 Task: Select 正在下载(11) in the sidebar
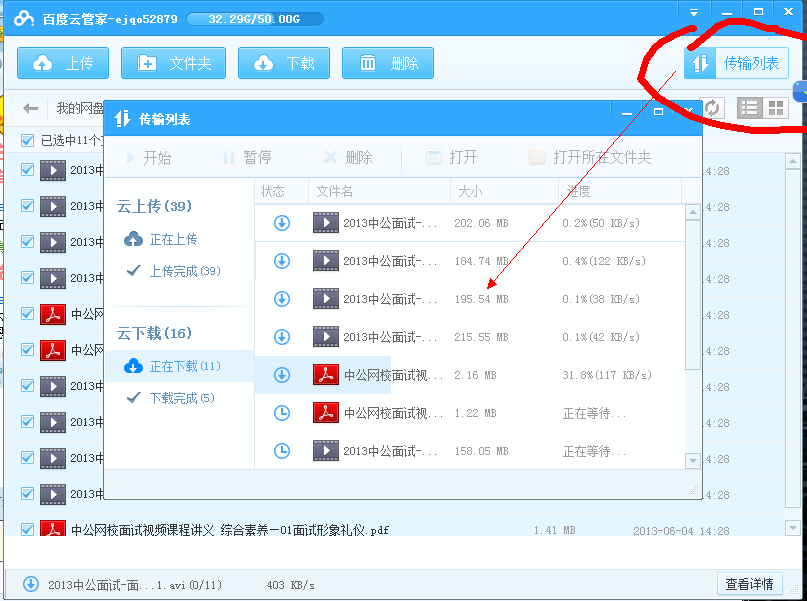coord(180,366)
